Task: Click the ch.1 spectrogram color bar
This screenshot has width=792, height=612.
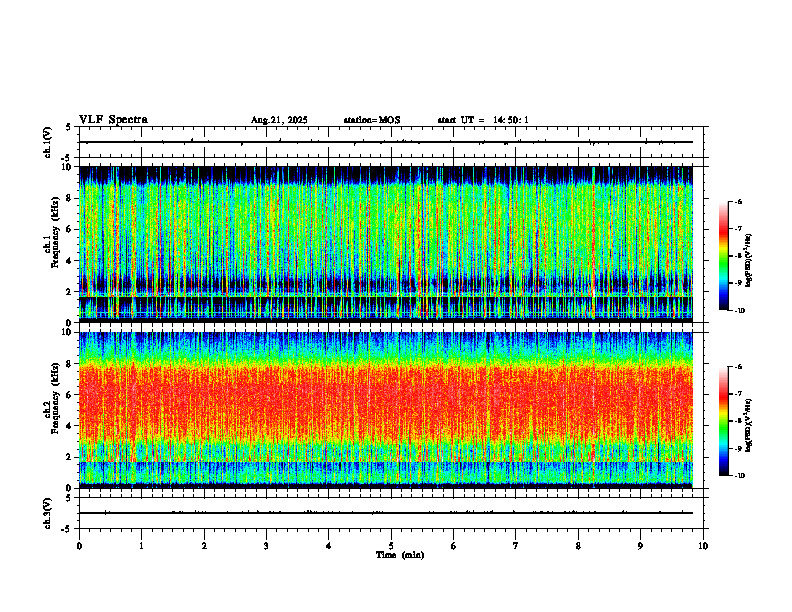Action: [723, 256]
